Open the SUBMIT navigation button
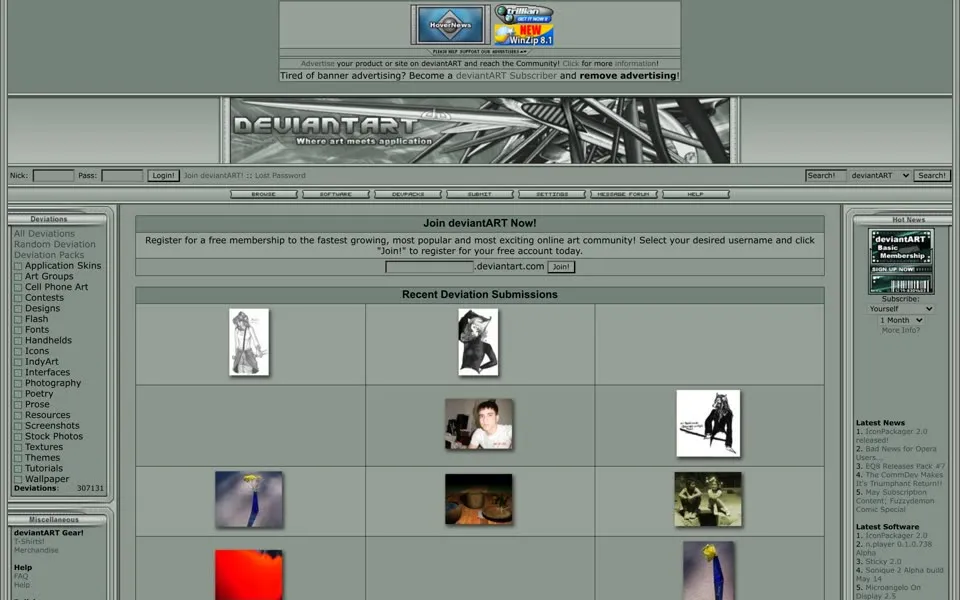This screenshot has height=600, width=960. tap(480, 194)
